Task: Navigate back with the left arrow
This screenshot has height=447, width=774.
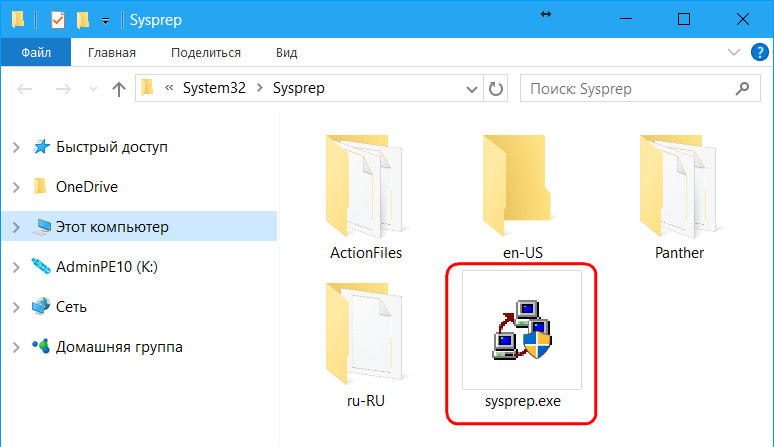Action: pyautogui.click(x=24, y=89)
